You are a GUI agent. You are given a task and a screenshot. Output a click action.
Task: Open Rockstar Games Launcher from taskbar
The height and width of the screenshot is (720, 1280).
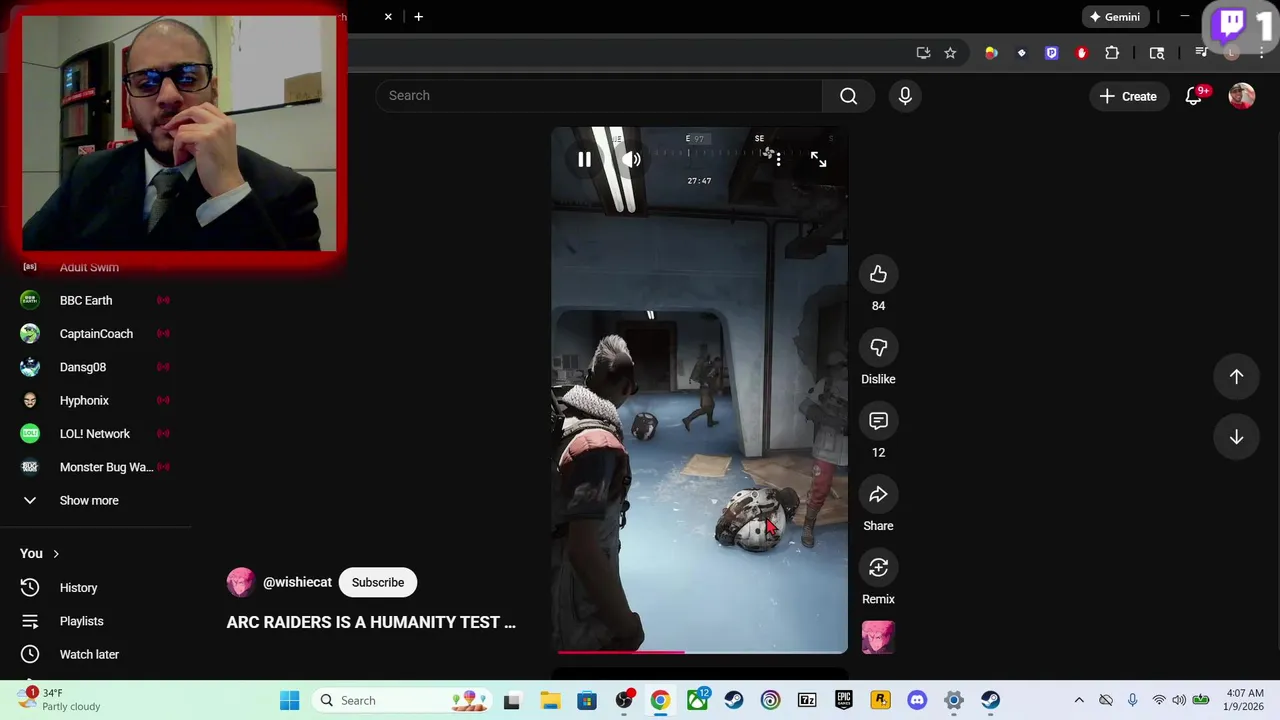pyautogui.click(x=880, y=700)
